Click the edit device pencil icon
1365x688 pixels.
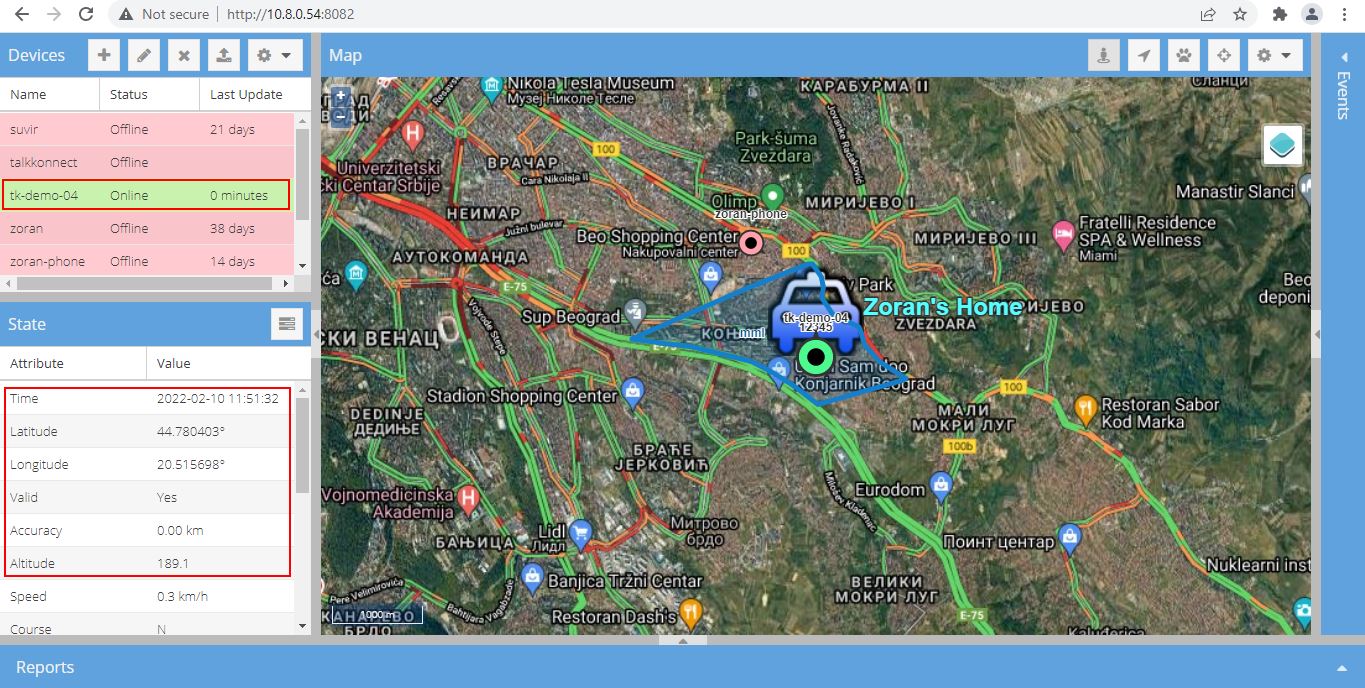point(144,56)
